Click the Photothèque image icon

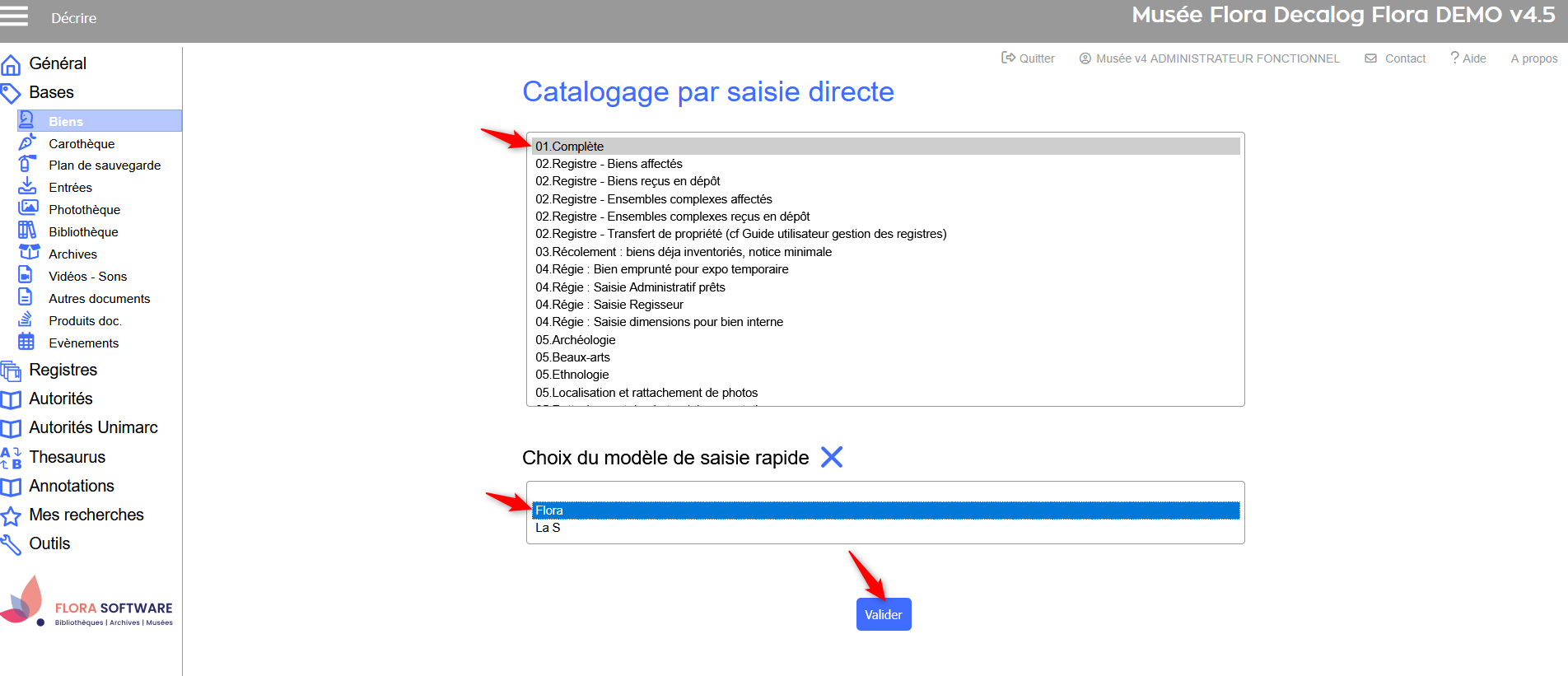[x=27, y=209]
